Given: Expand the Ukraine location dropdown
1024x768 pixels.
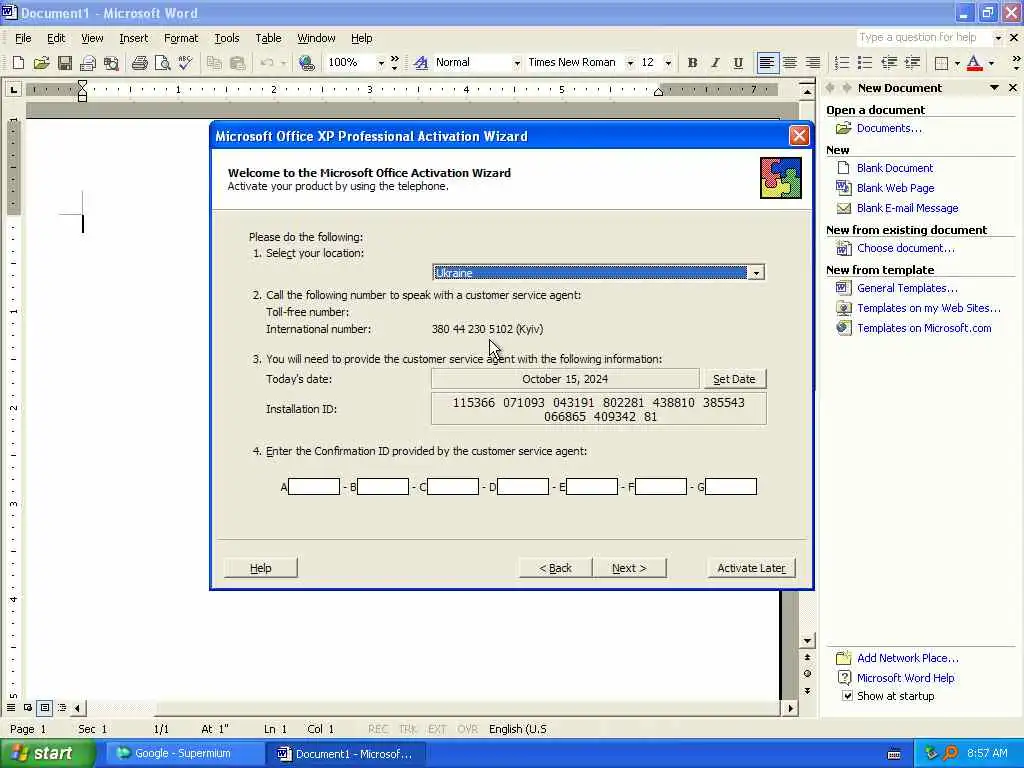Looking at the screenshot, I should pyautogui.click(x=756, y=273).
